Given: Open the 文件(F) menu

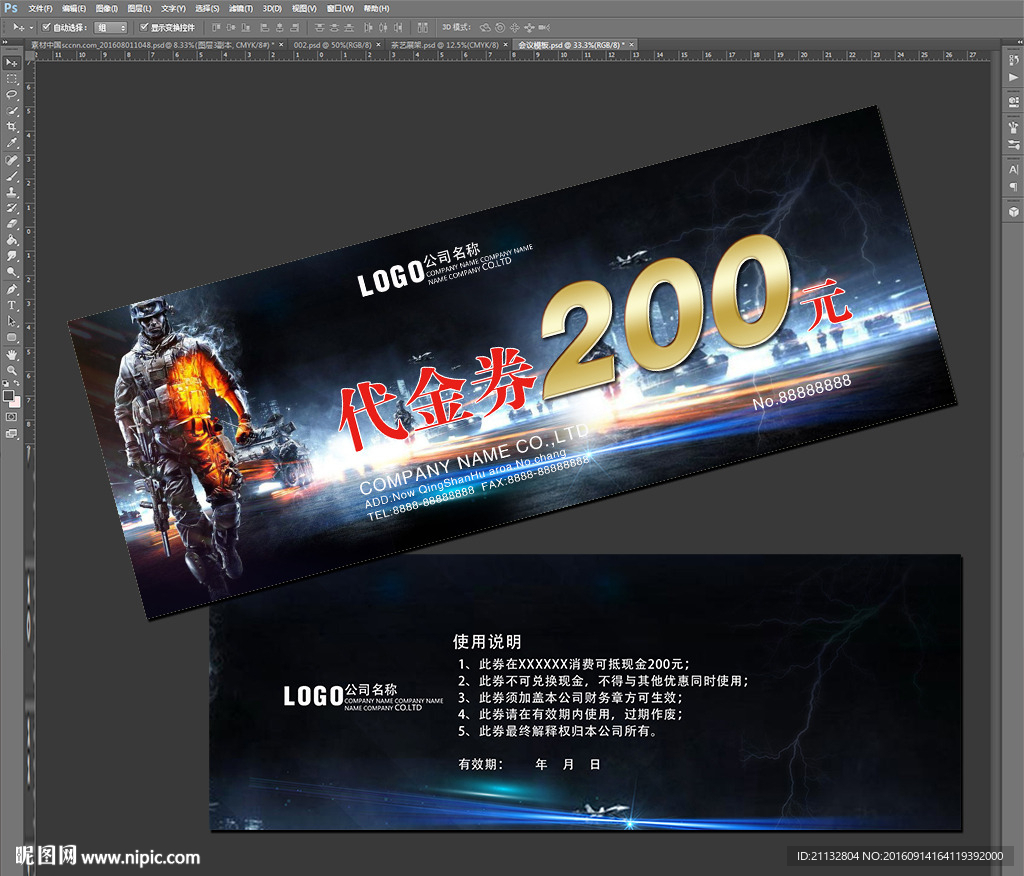Looking at the screenshot, I should pos(40,8).
